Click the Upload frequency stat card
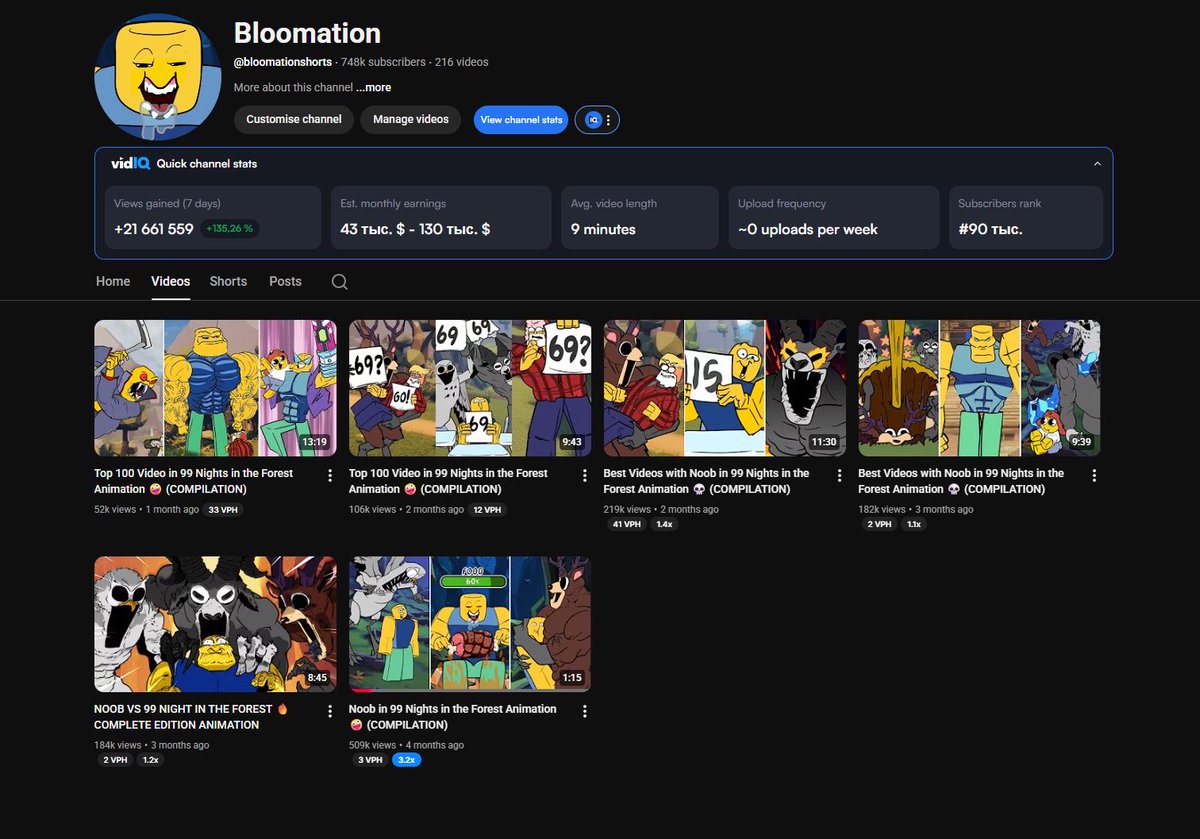This screenshot has width=1200, height=839. 833,217
